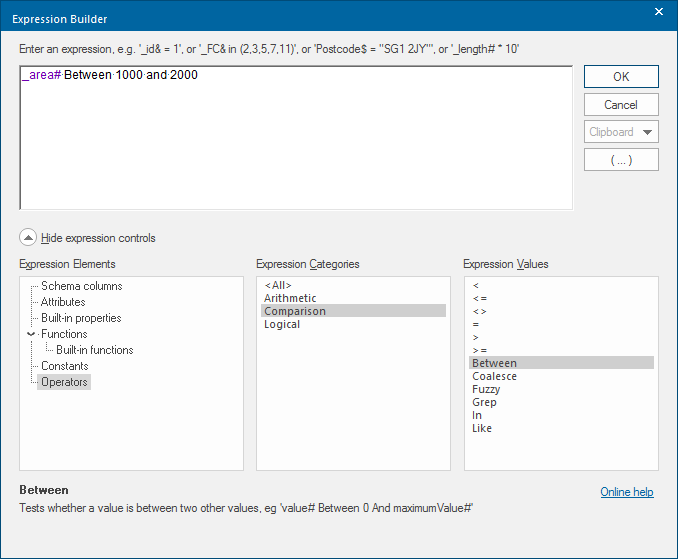Pick Constants in the elements tree

(x=64, y=366)
